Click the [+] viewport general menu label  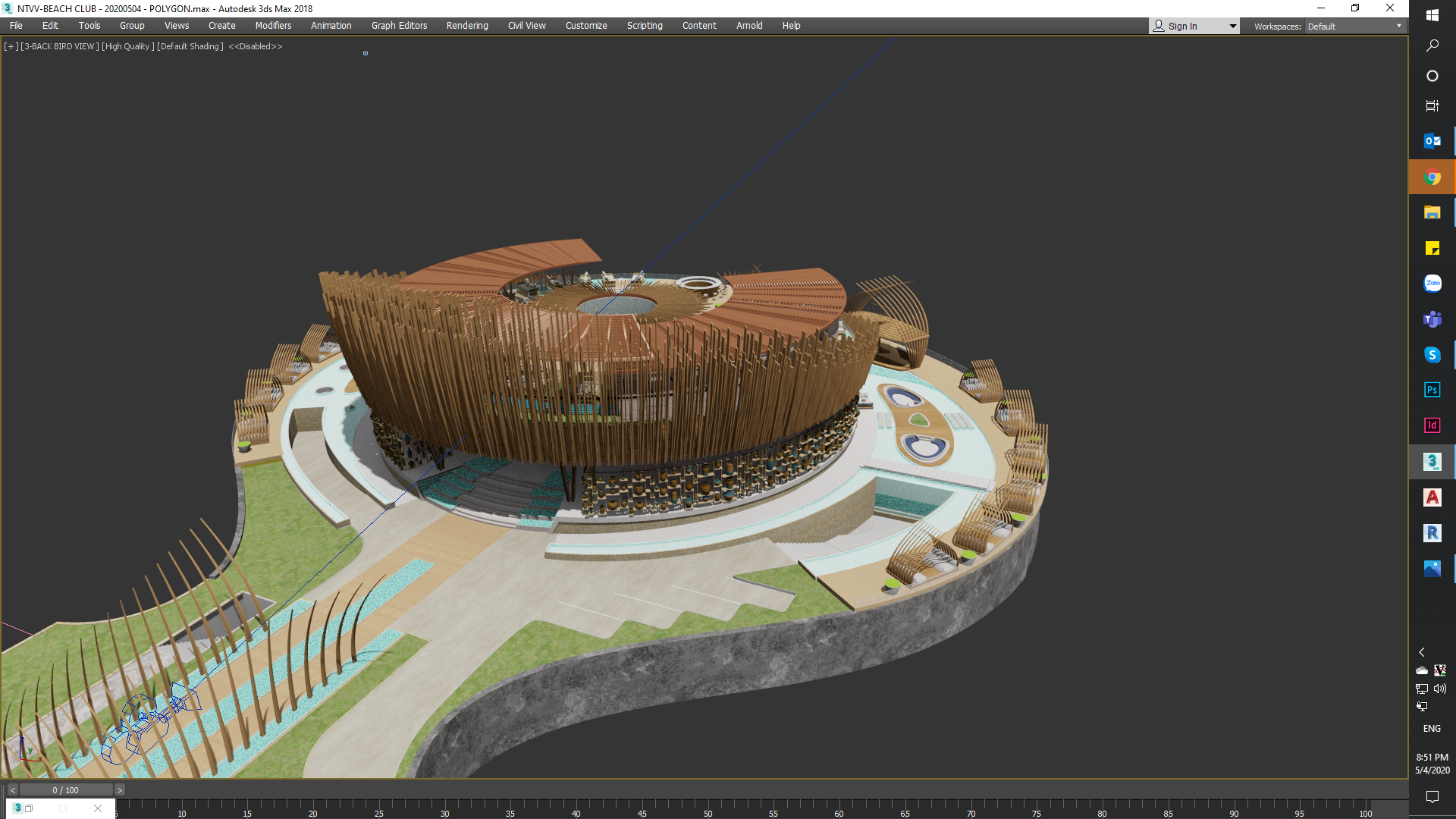[x=11, y=46]
